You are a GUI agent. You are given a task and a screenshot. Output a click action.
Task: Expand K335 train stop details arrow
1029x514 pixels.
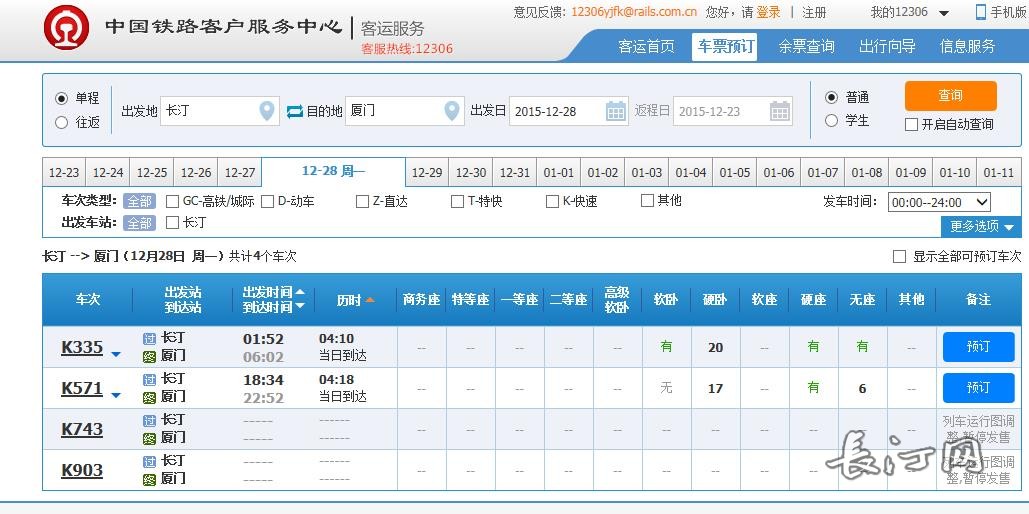tap(116, 354)
